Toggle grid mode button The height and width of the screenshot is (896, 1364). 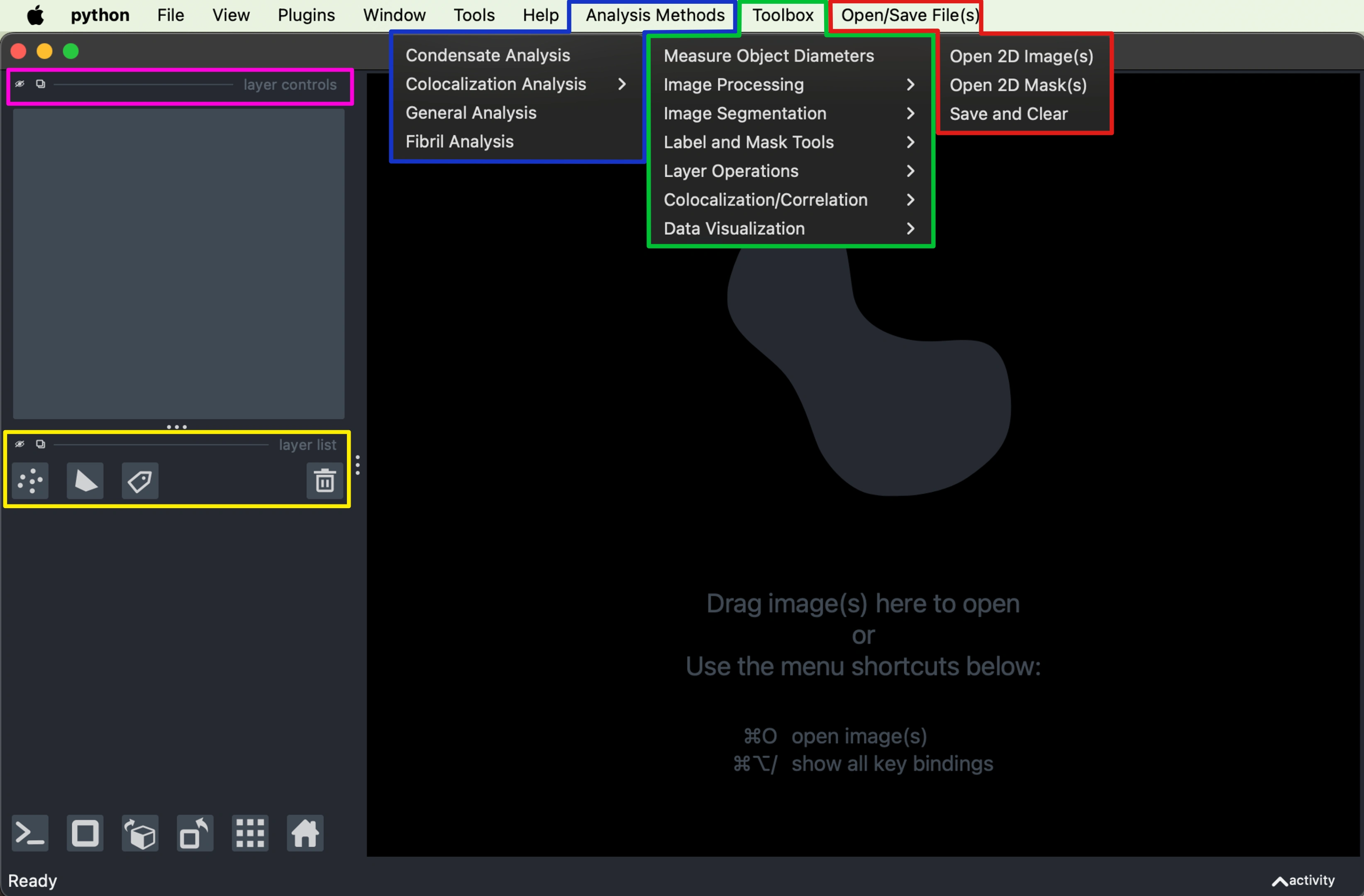(250, 833)
